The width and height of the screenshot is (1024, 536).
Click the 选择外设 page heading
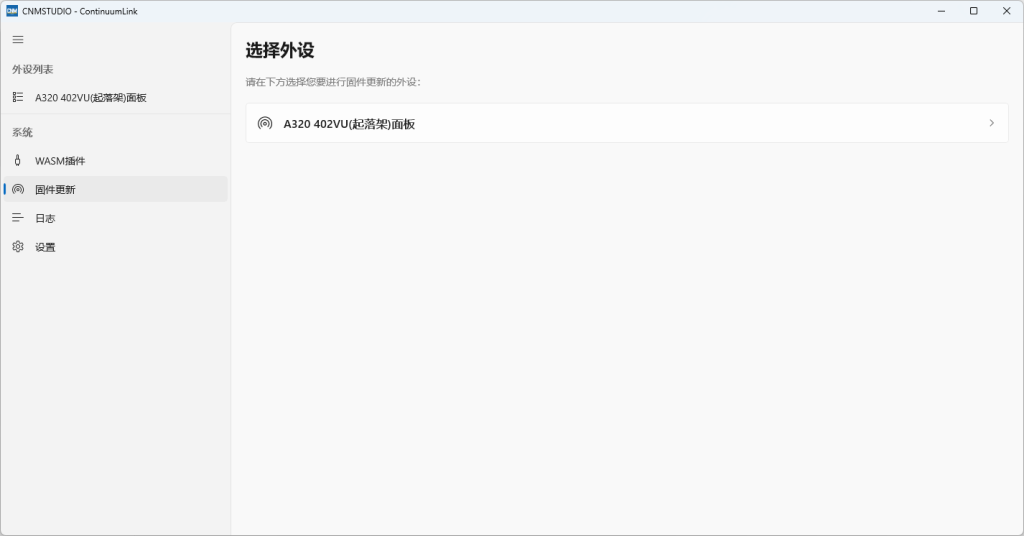[280, 50]
